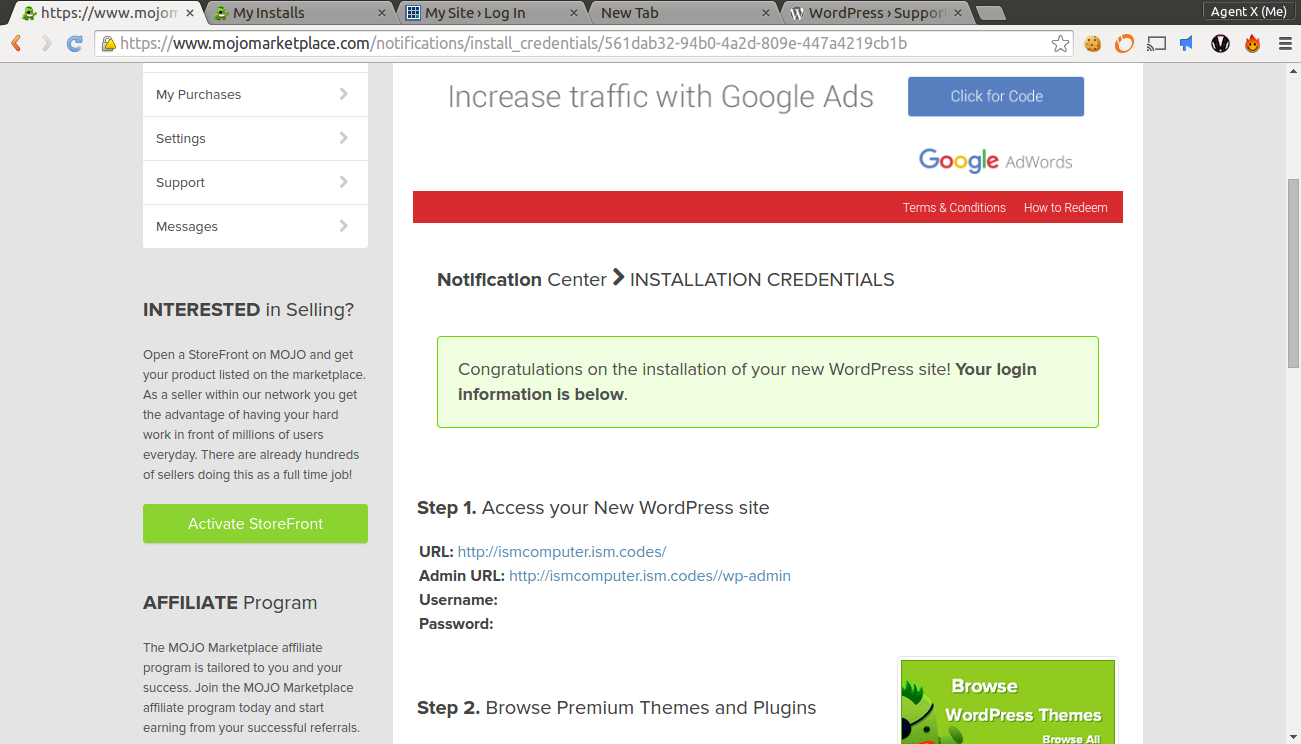Expand the Settings chevron arrow
The width and height of the screenshot is (1301, 744).
[343, 138]
